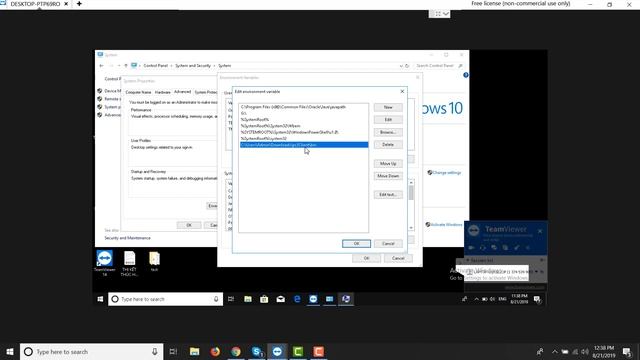Click the Edit text... button
This screenshot has height=360, width=640.
pyautogui.click(x=388, y=195)
